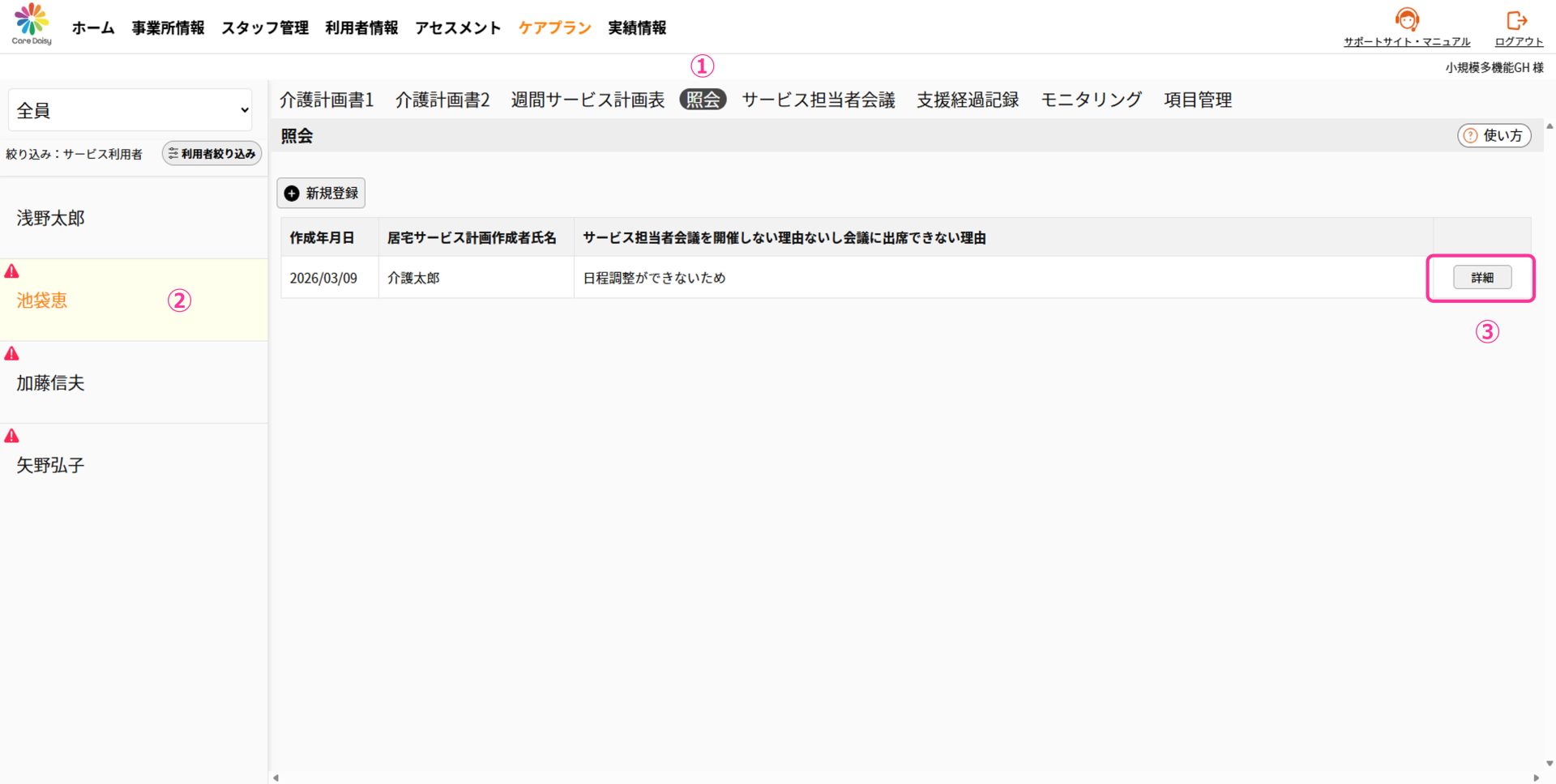Open the モニタリング tab
Viewport: 1556px width, 784px height.
pos(1091,100)
